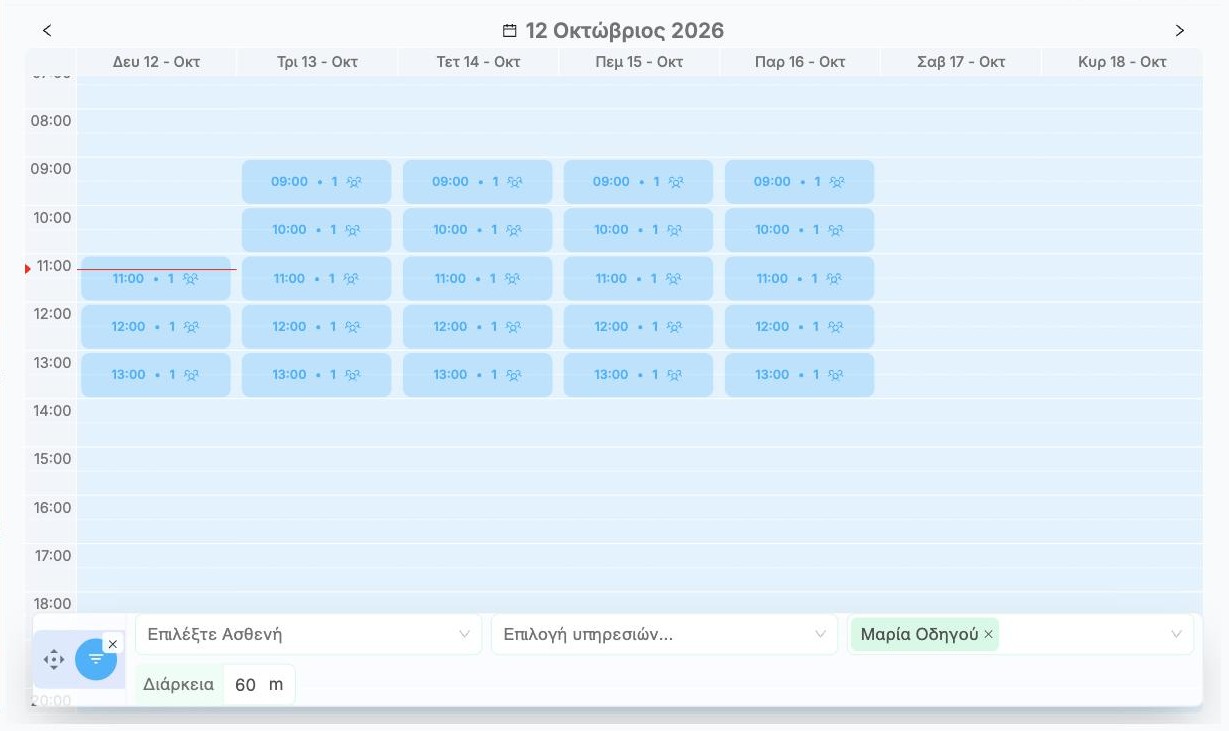Click the Διάρκεια label
The image size is (1229, 731).
pos(179,685)
